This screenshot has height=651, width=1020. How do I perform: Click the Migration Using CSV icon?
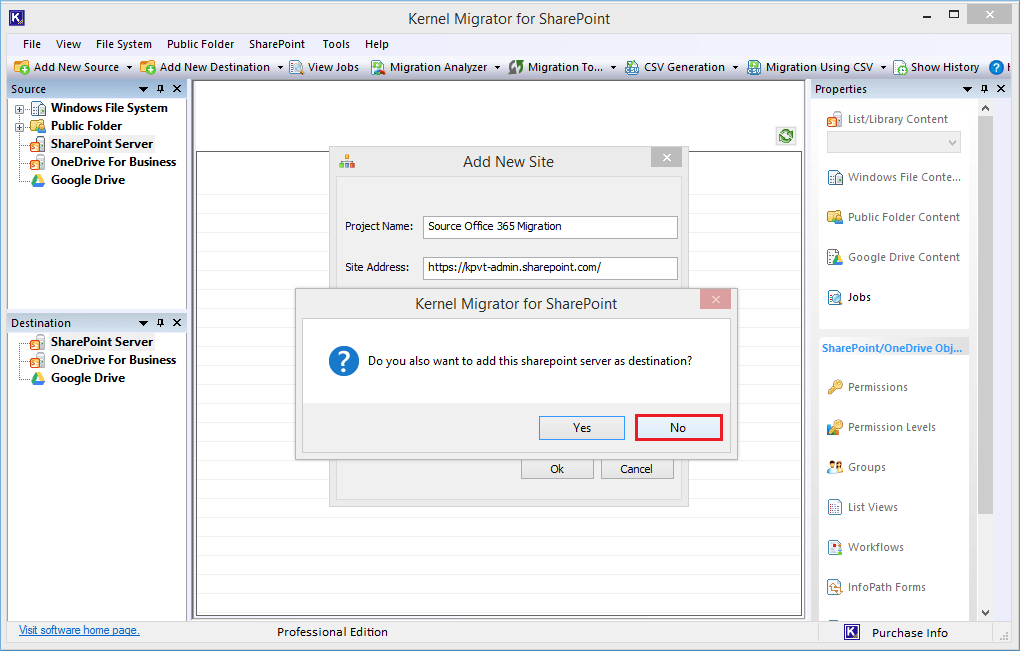point(754,67)
